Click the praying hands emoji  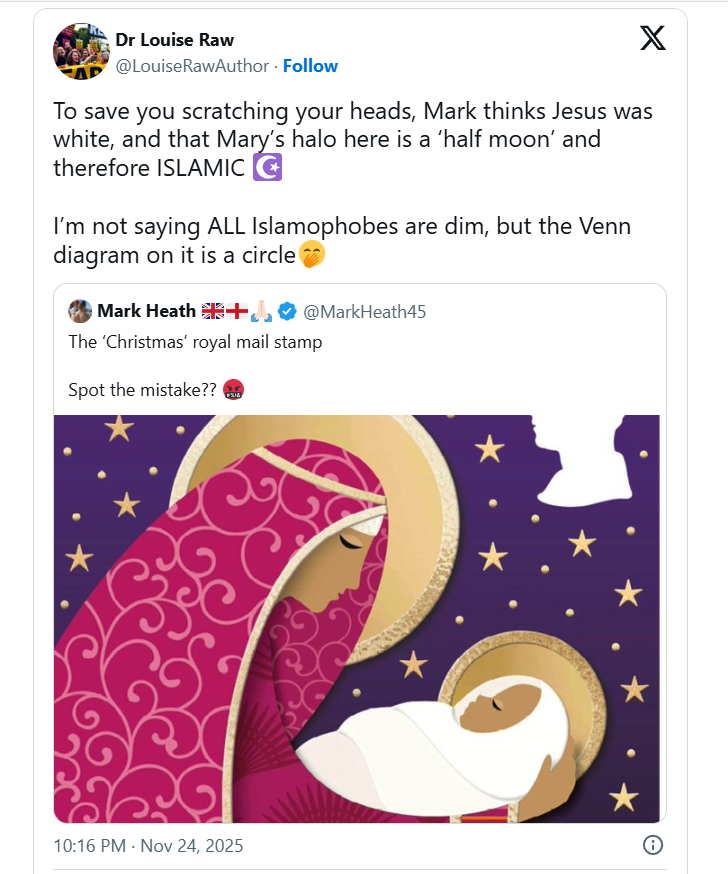coord(261,312)
